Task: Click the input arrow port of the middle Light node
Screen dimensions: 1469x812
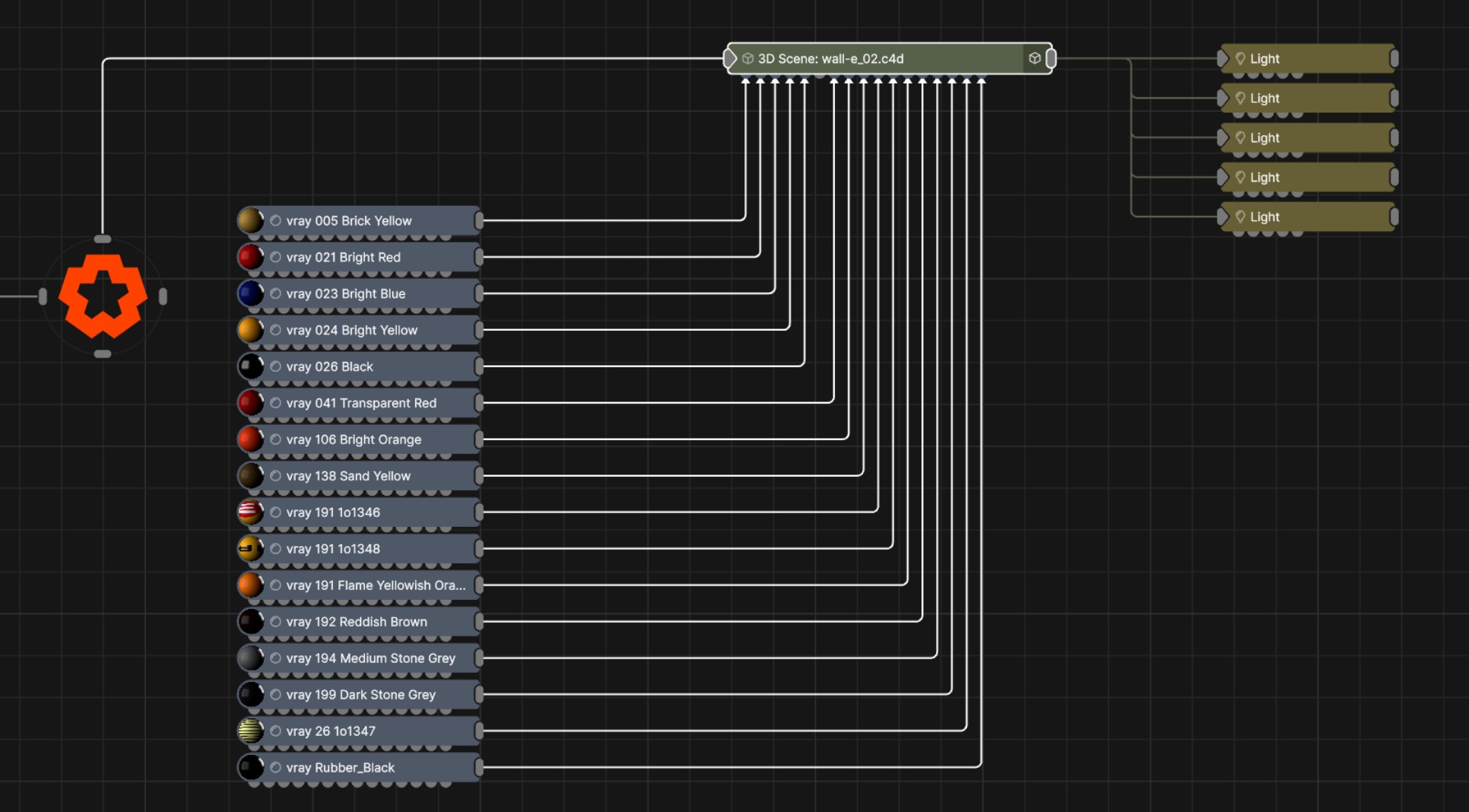Action: [x=1223, y=138]
